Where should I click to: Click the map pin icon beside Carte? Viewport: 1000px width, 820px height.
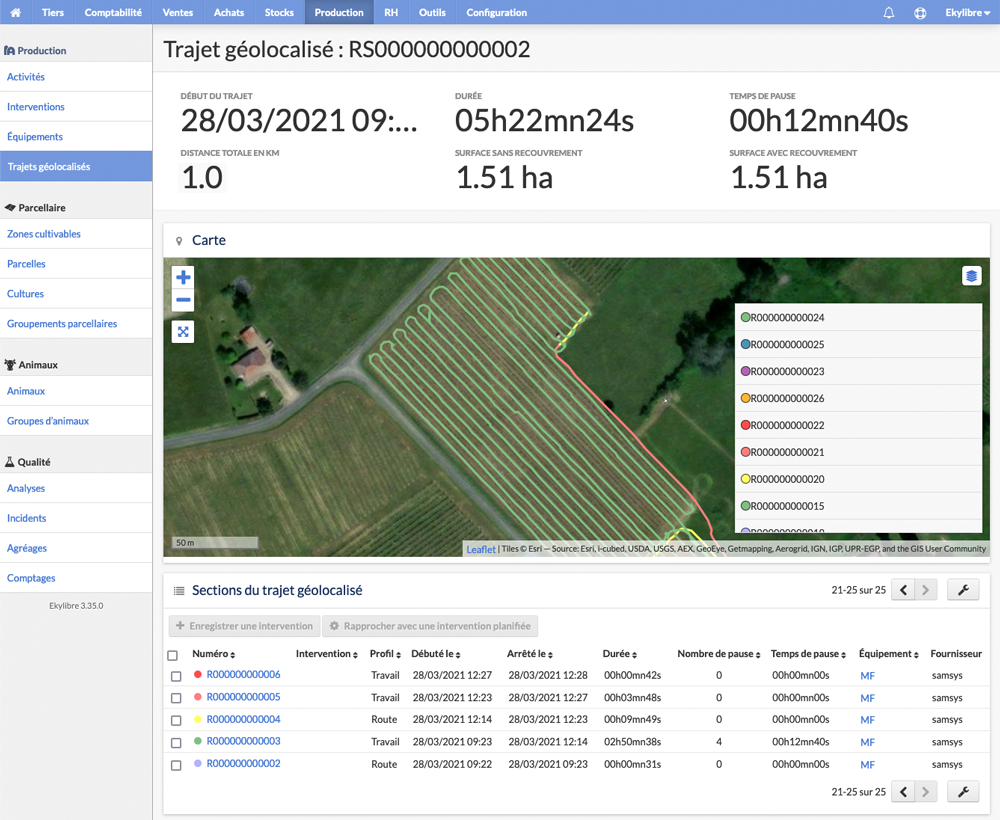(179, 240)
